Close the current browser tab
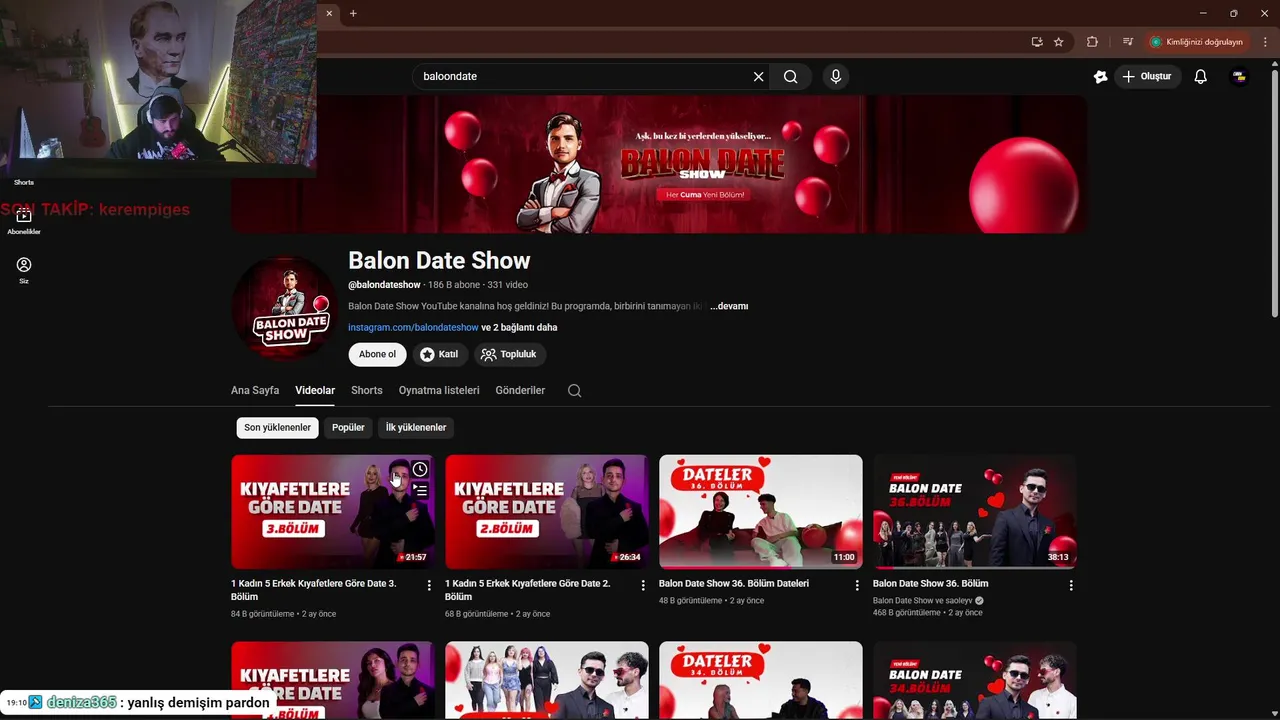This screenshot has height=720, width=1280. point(329,13)
